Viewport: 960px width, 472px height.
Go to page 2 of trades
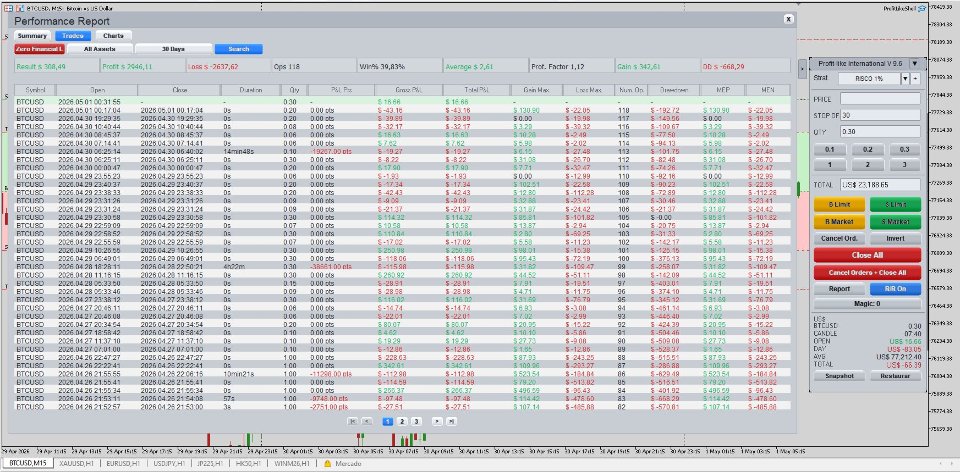(x=402, y=421)
